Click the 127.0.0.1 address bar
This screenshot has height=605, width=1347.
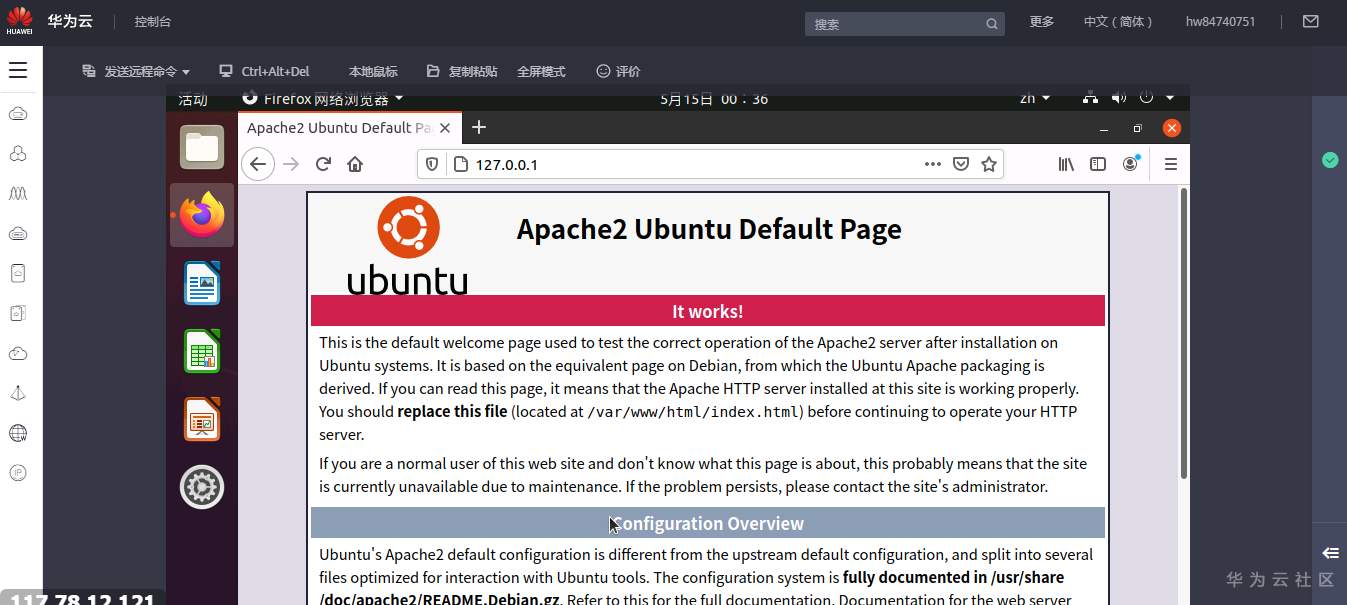click(x=710, y=164)
